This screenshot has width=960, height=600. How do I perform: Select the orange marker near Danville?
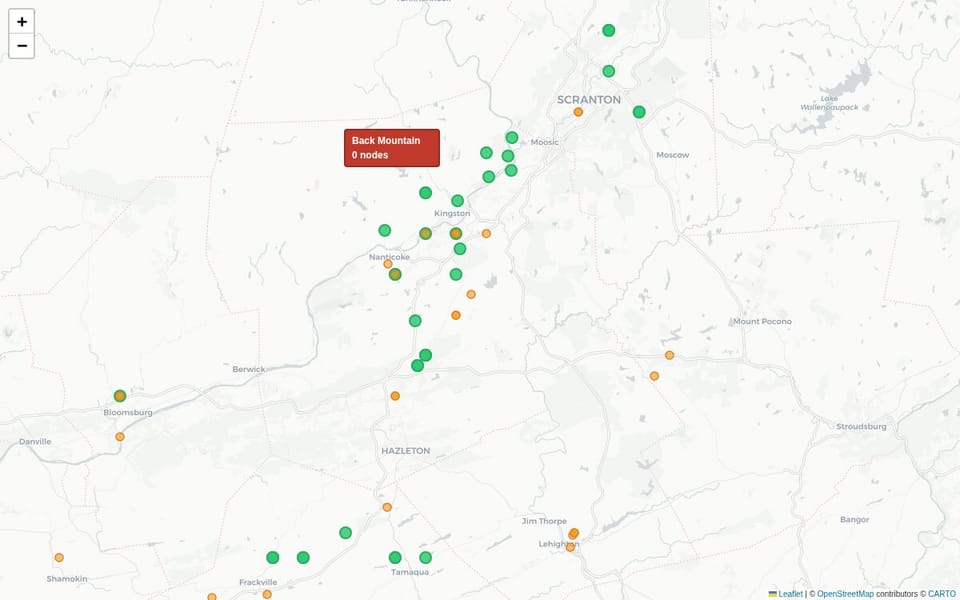point(120,437)
